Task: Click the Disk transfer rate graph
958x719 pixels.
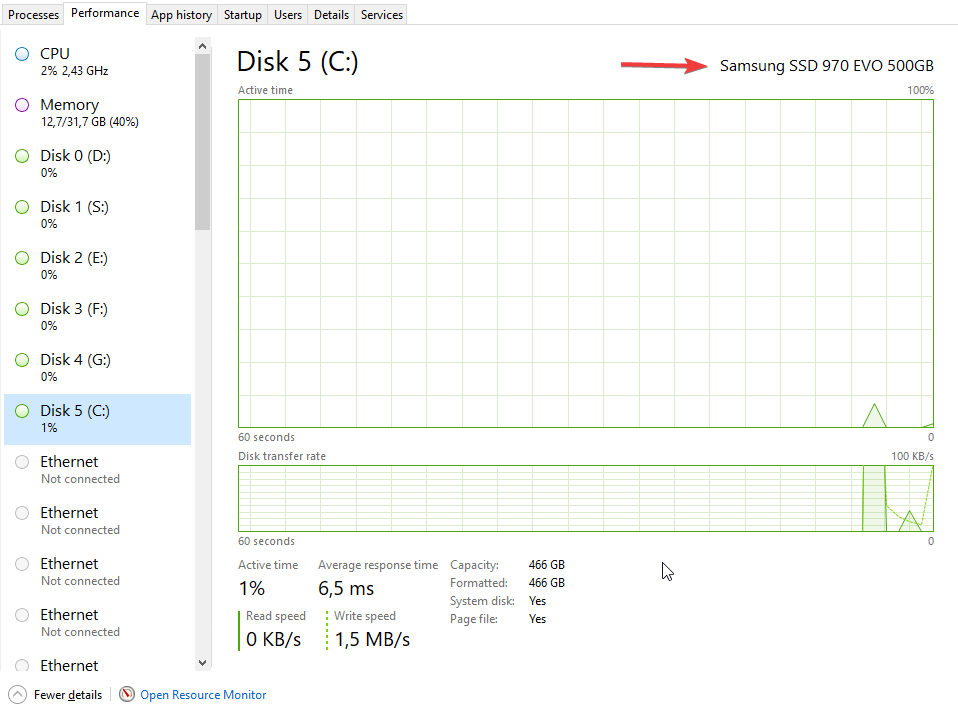Action: coord(585,498)
